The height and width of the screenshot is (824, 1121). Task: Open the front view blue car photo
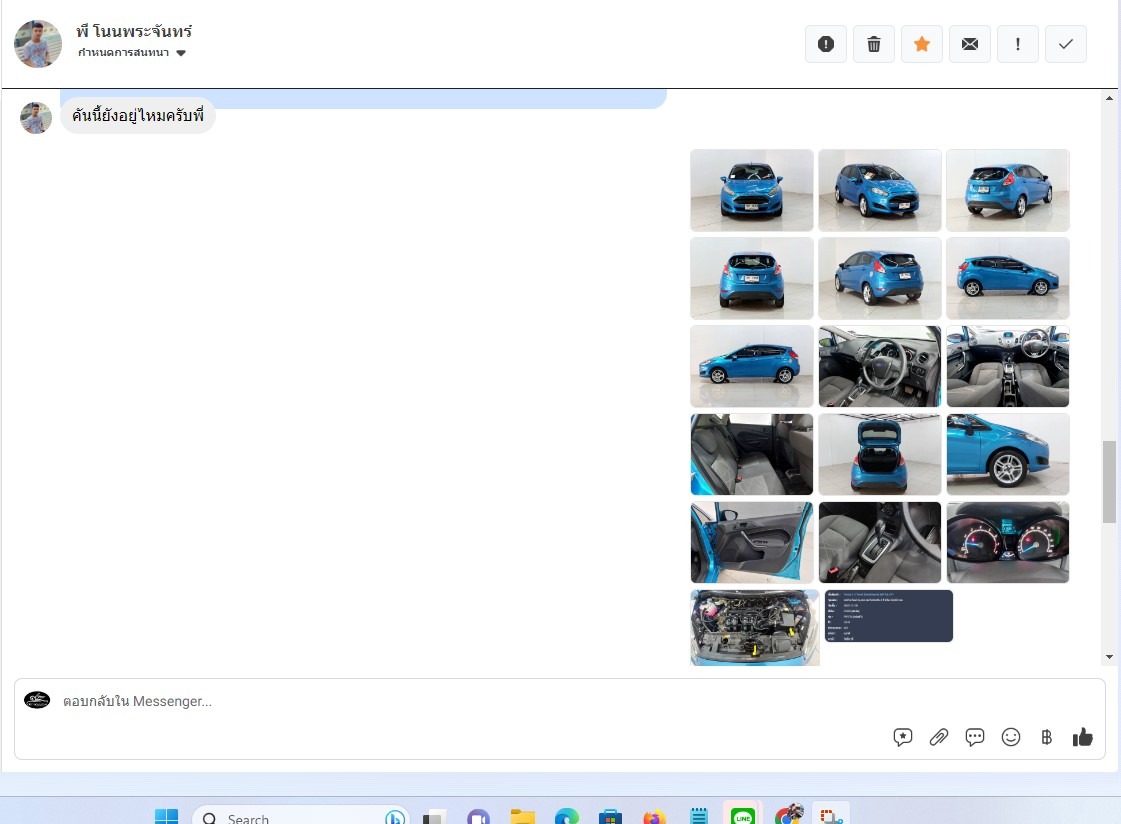752,190
